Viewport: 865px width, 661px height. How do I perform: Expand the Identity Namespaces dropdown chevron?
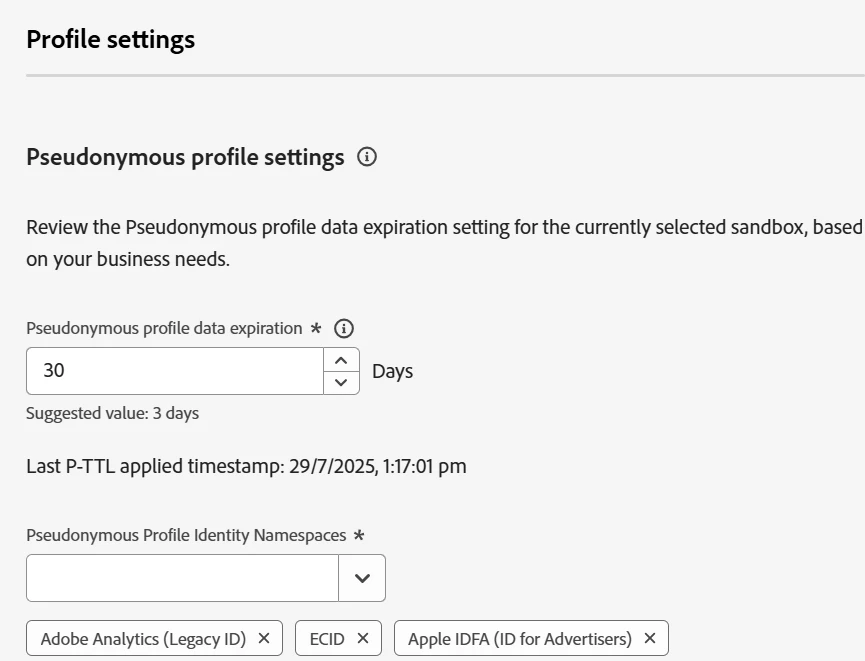(x=362, y=578)
